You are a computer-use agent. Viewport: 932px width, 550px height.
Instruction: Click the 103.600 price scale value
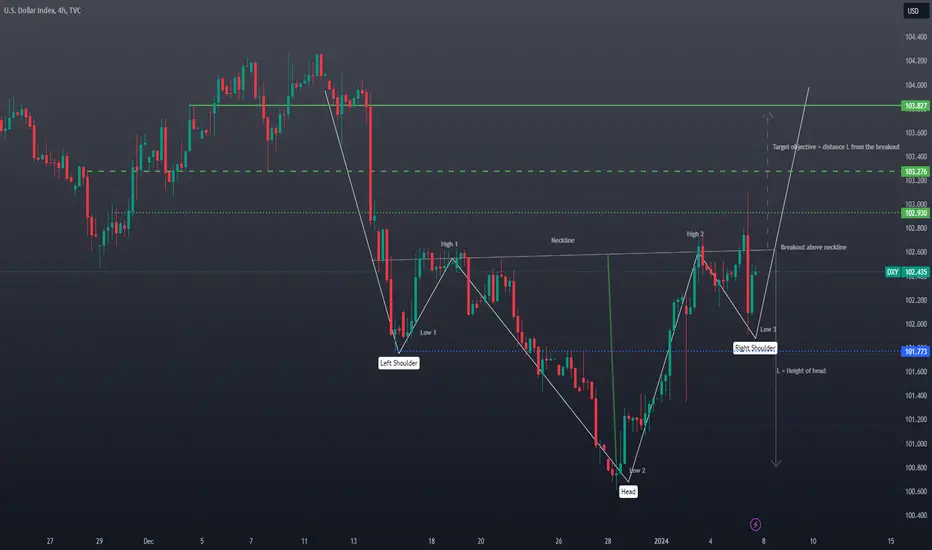coord(915,133)
